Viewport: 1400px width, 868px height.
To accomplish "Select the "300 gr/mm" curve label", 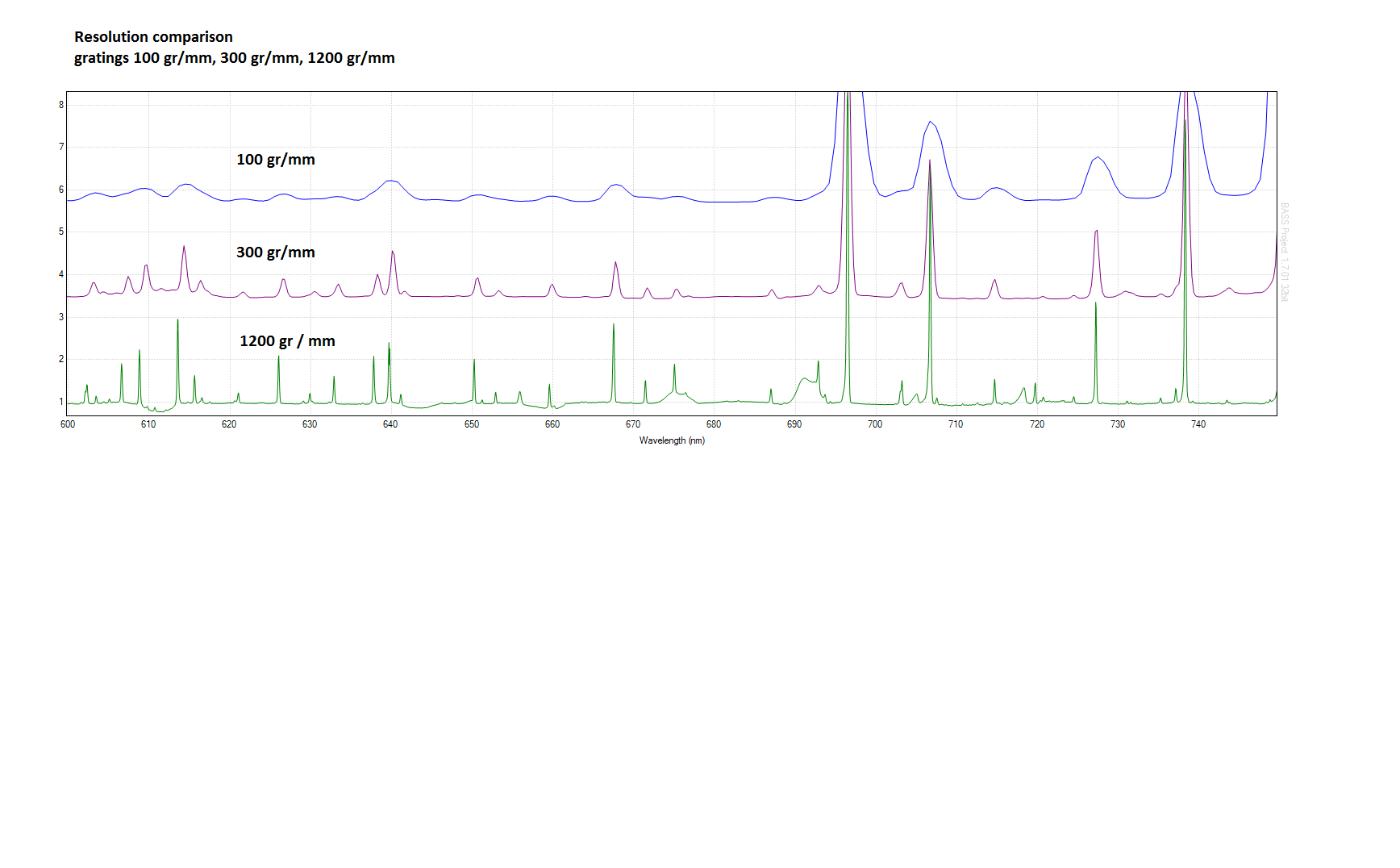I will (275, 252).
